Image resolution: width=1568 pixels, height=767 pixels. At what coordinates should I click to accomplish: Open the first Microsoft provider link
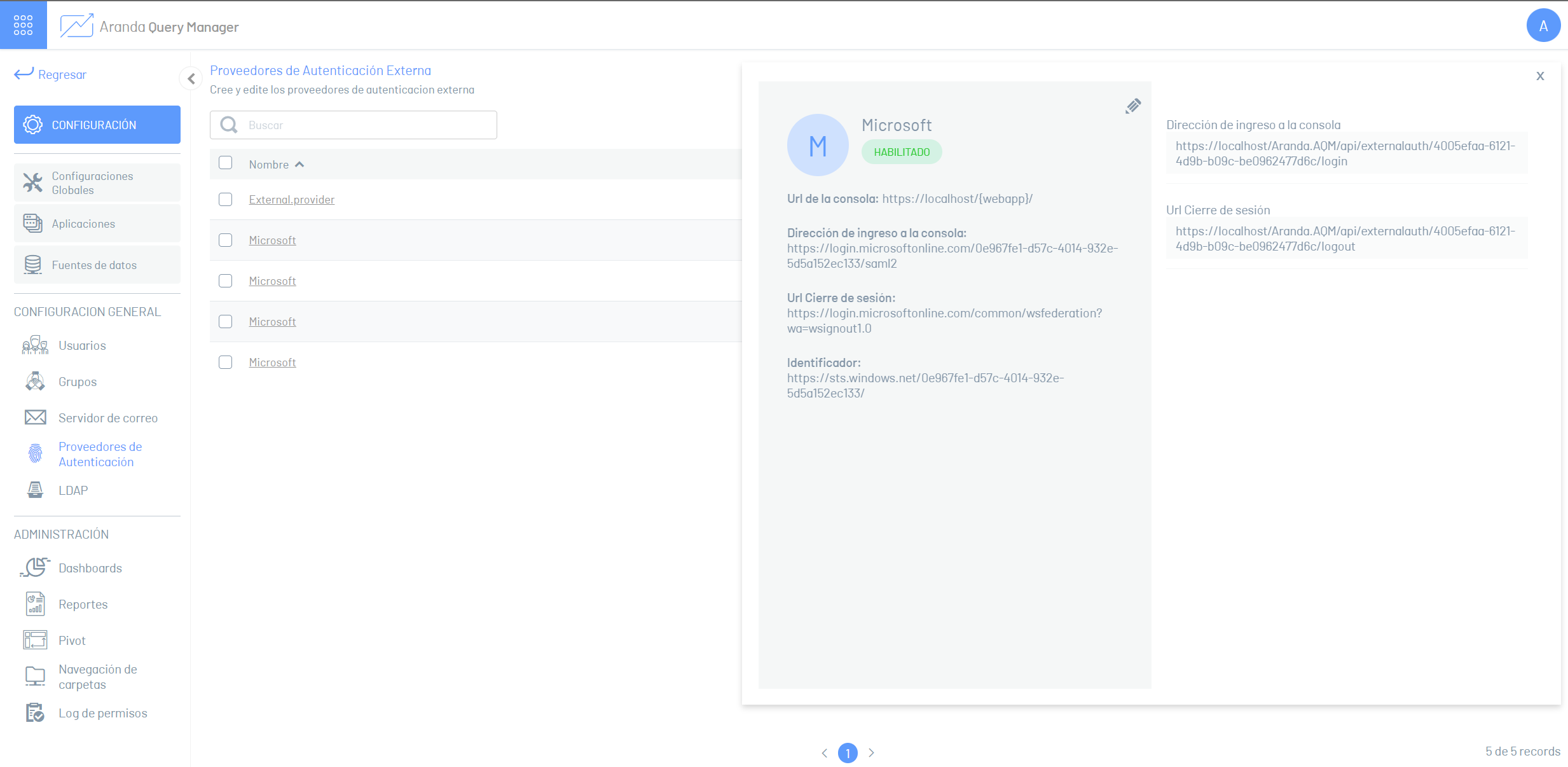coord(272,240)
